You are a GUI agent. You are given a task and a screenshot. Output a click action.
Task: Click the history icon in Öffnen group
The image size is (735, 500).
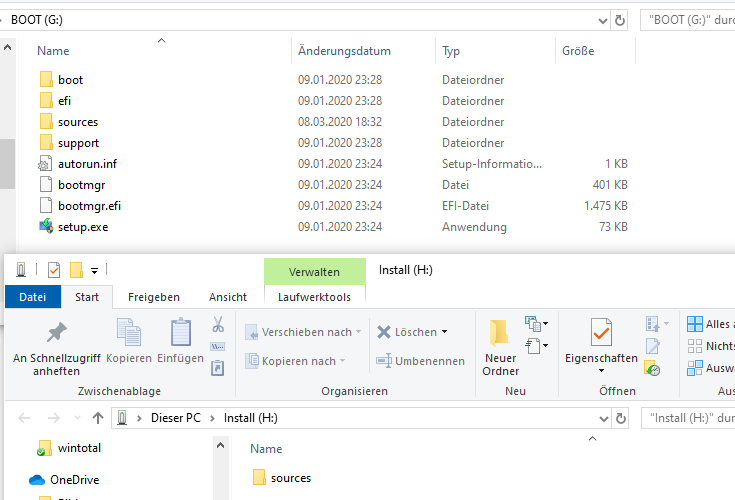[x=652, y=368]
